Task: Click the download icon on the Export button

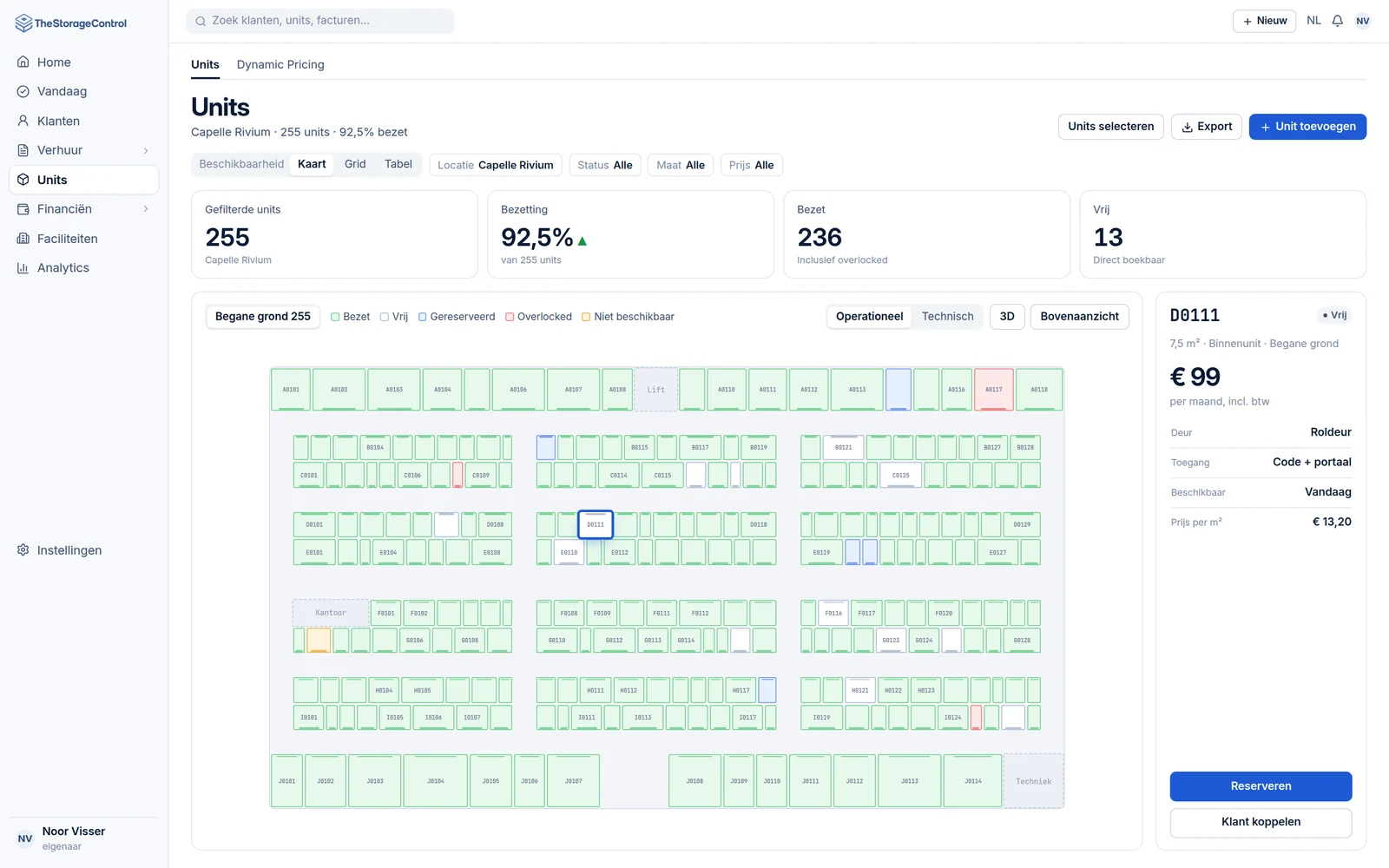Action: point(1188,127)
